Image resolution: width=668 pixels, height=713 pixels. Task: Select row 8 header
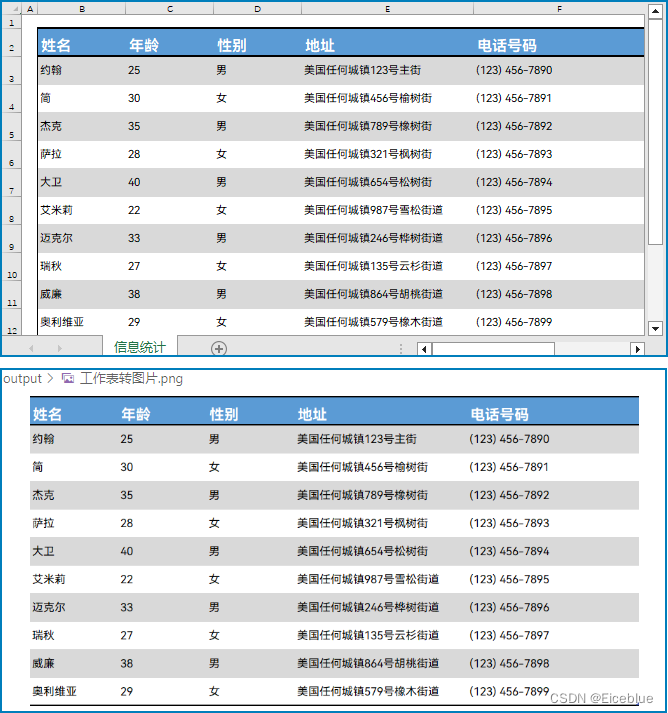pyautogui.click(x=11, y=211)
